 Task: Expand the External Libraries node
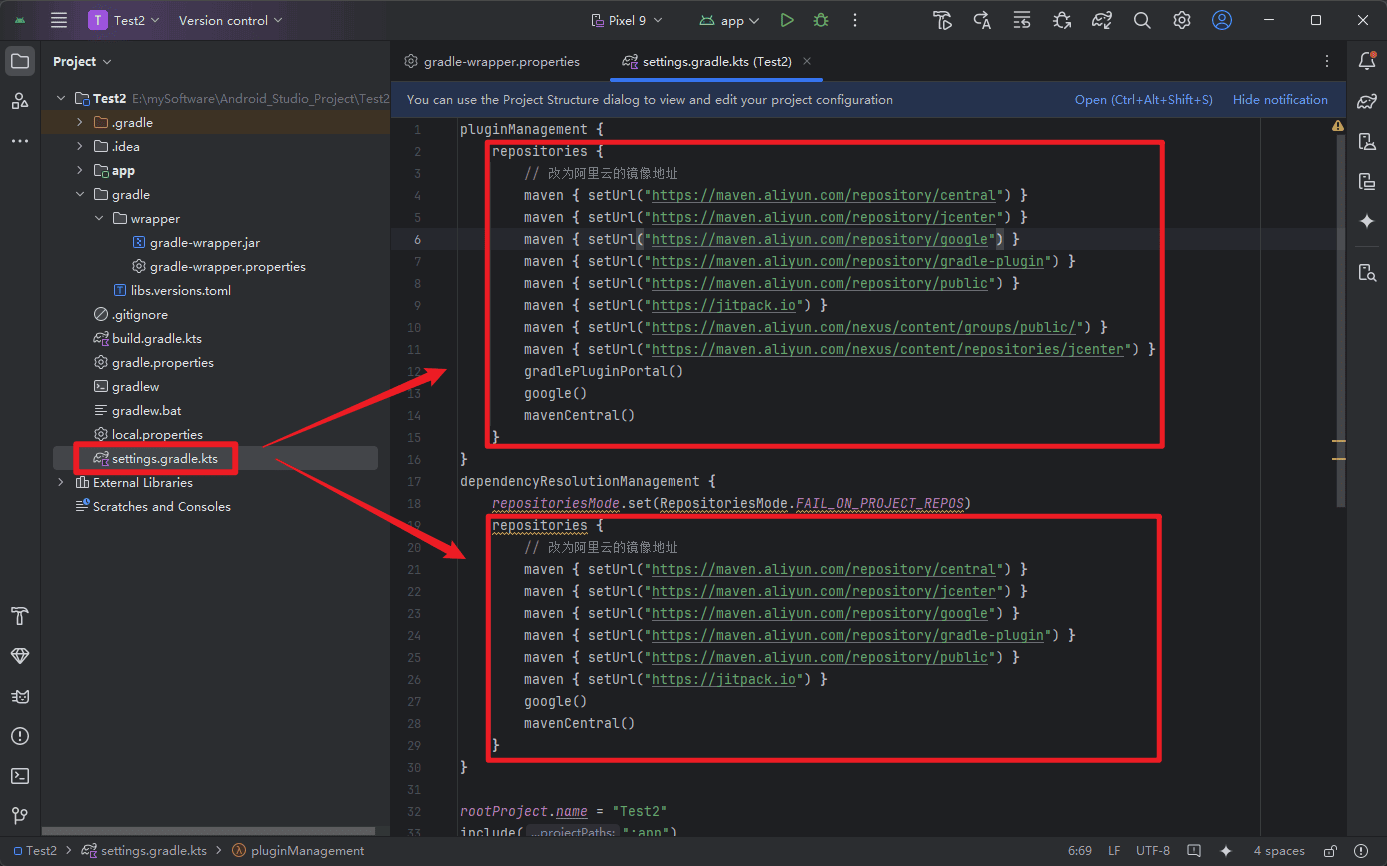(x=61, y=483)
